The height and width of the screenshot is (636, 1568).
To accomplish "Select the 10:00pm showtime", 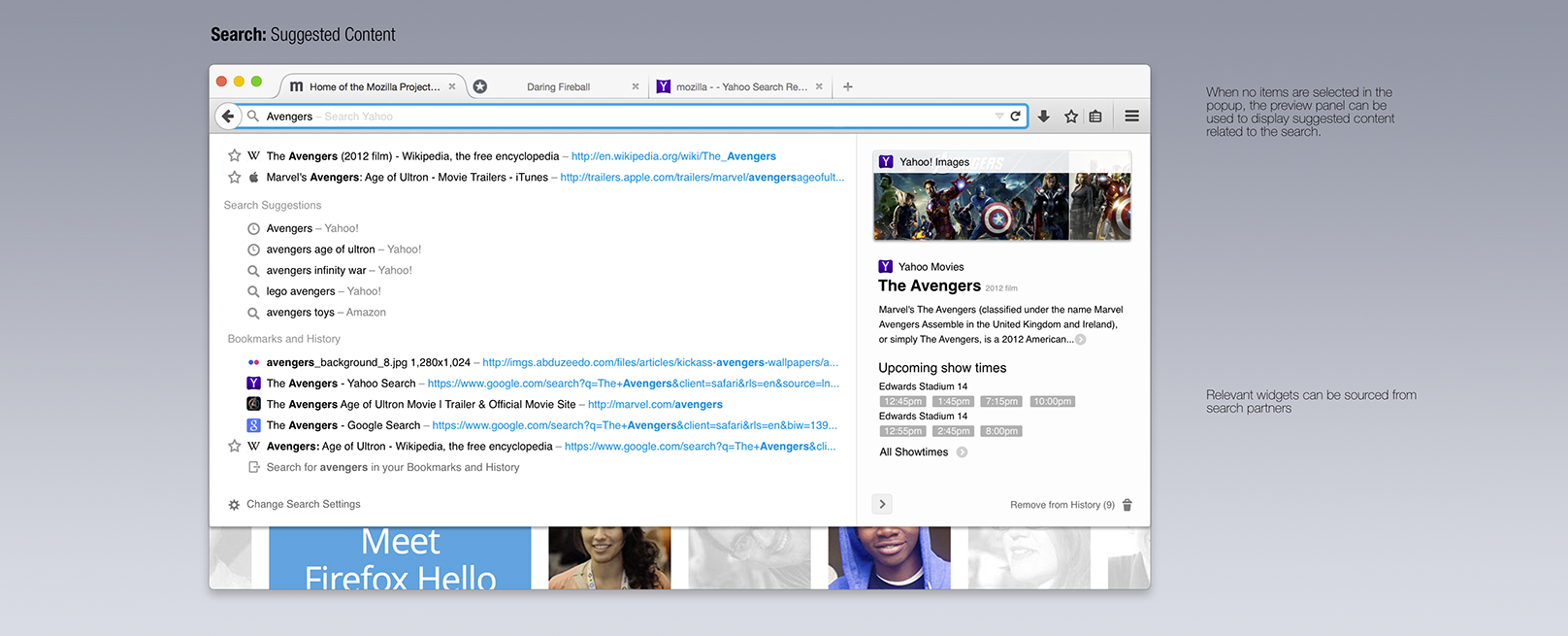I will pos(1053,401).
